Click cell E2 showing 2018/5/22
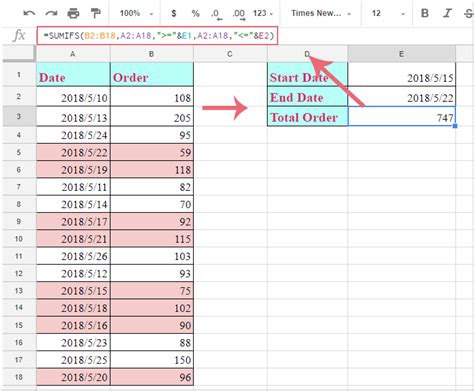 pos(401,97)
